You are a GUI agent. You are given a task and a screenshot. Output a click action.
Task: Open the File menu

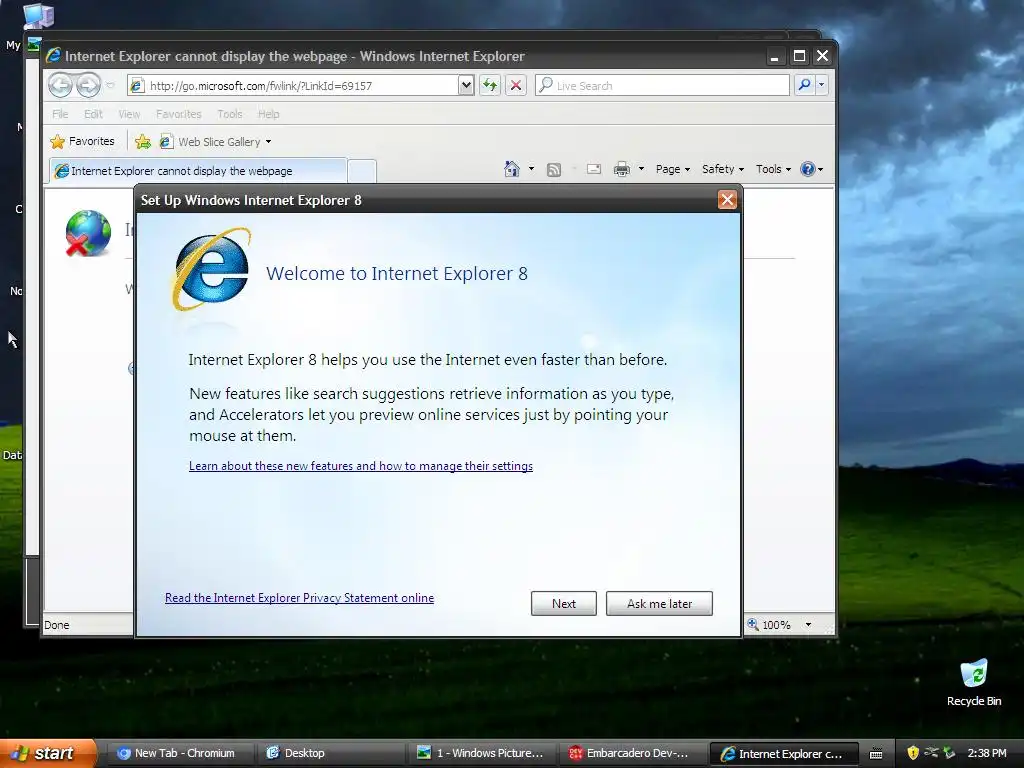[x=60, y=114]
